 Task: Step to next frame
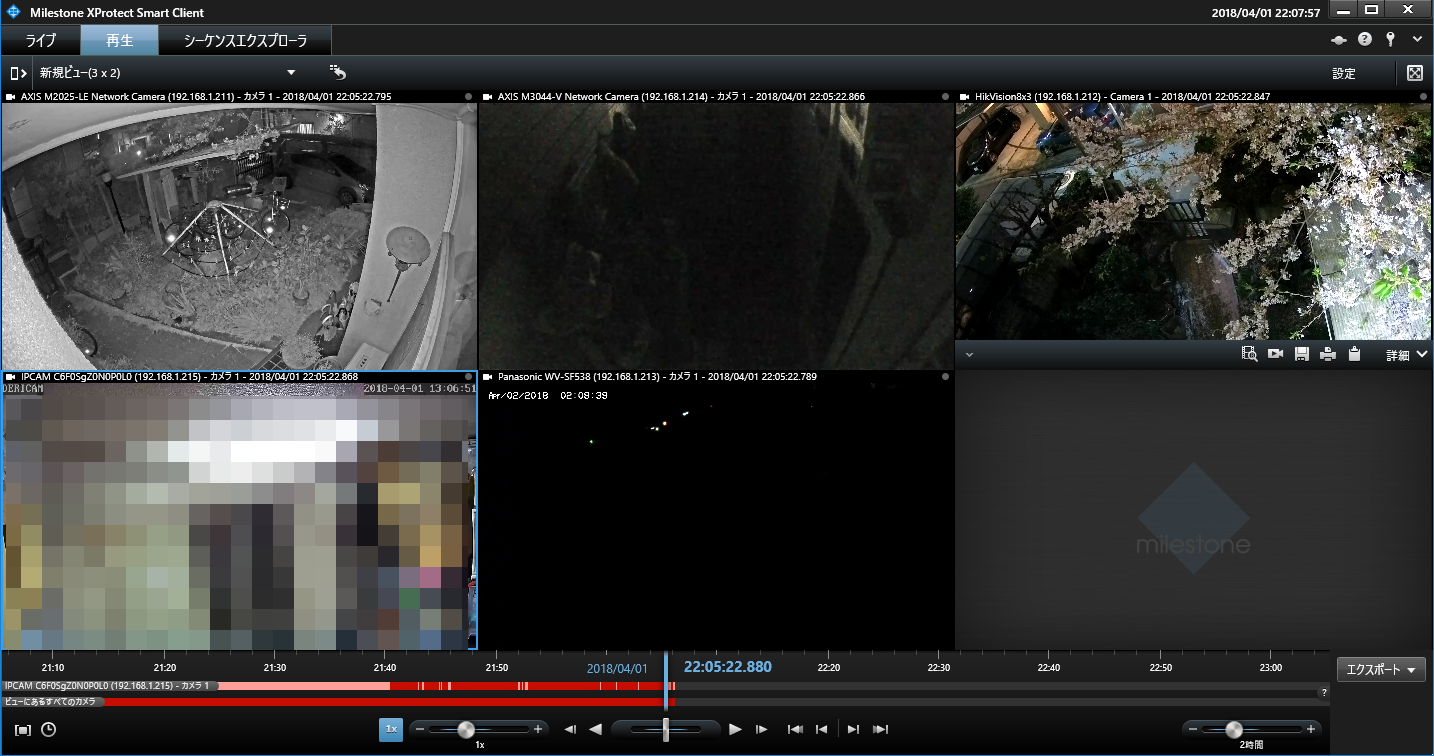coord(761,729)
